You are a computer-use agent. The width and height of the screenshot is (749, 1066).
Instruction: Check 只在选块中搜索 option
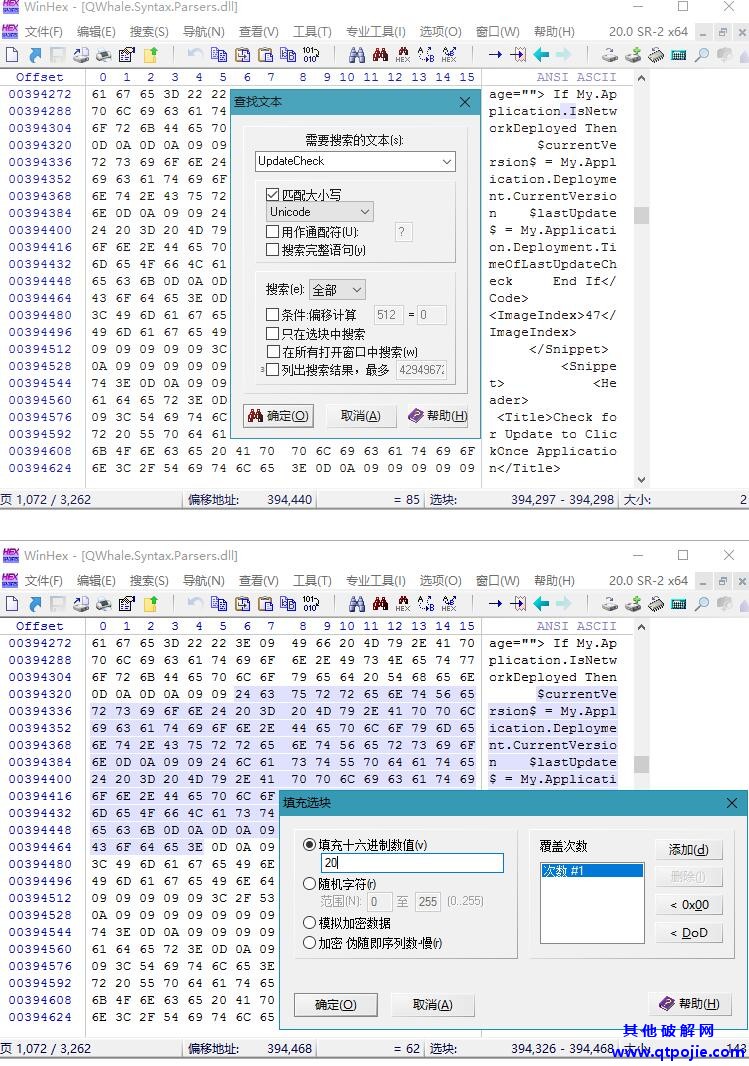[x=273, y=333]
